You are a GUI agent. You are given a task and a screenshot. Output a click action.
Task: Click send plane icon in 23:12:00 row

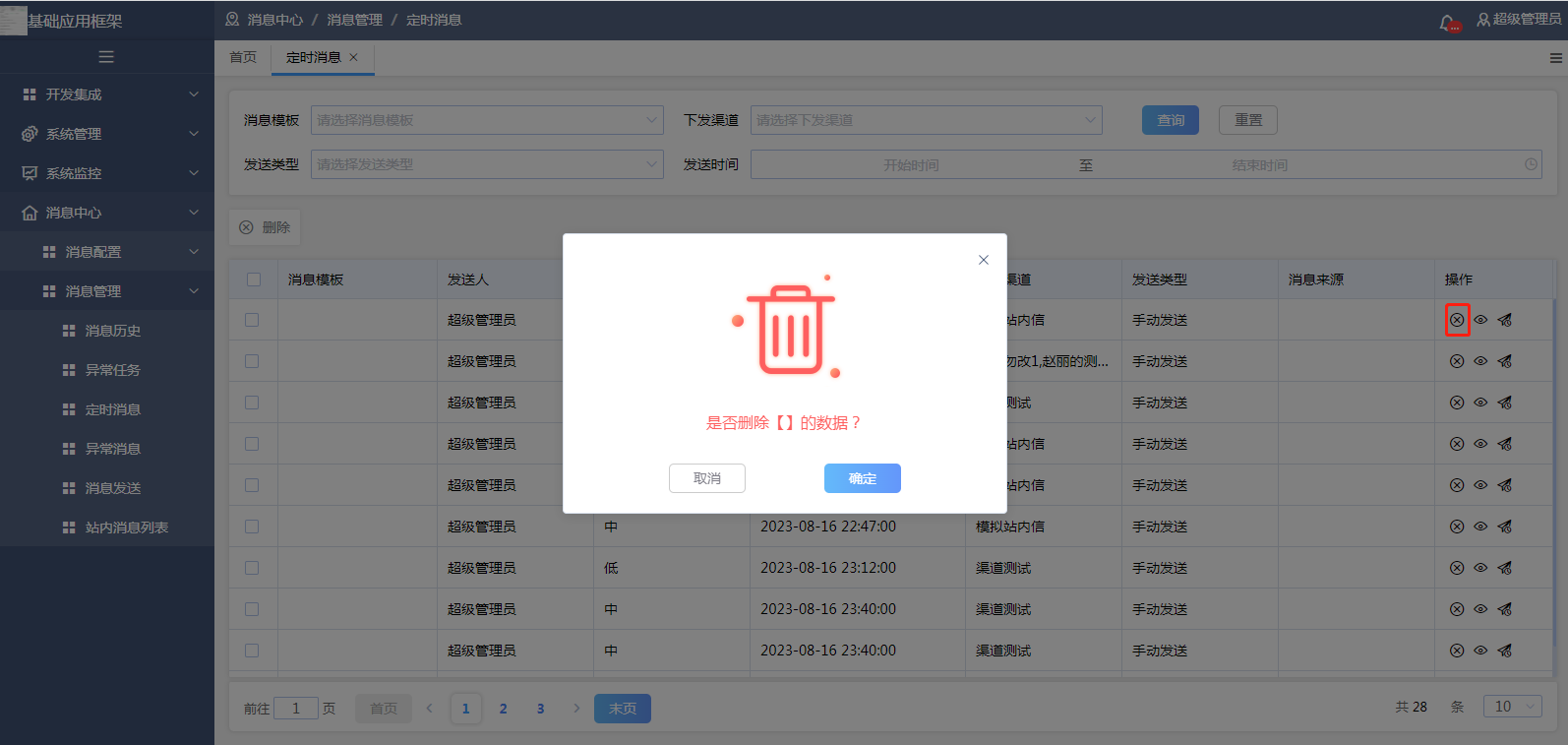(1505, 568)
